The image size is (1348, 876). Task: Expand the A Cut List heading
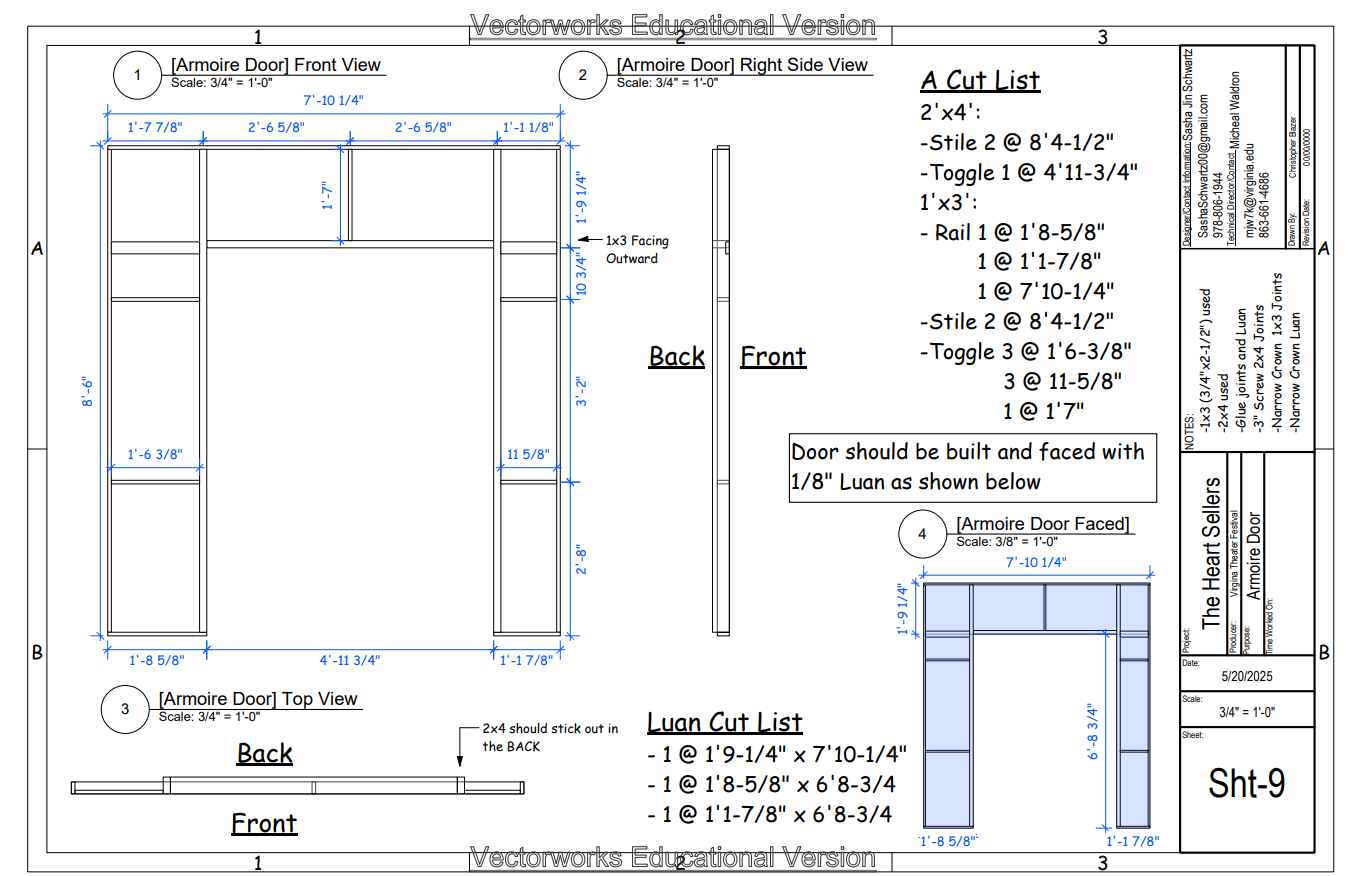(x=980, y=80)
